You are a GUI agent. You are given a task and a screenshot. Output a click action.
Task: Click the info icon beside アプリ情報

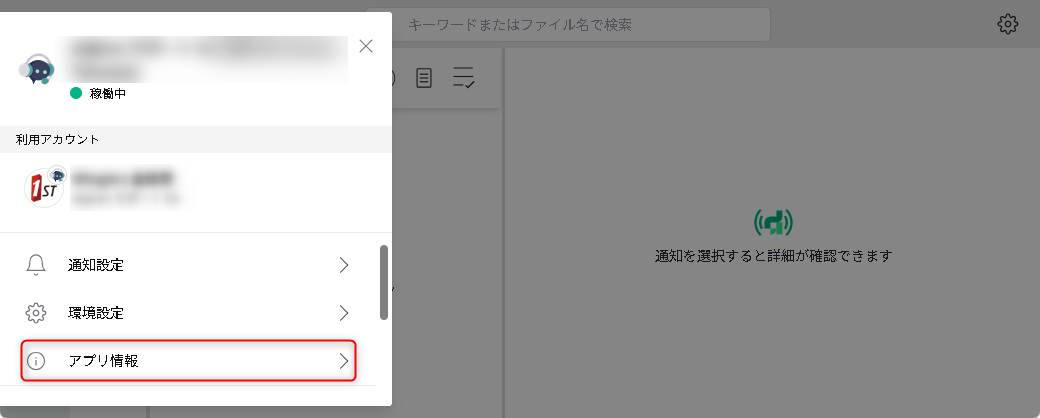(36, 361)
